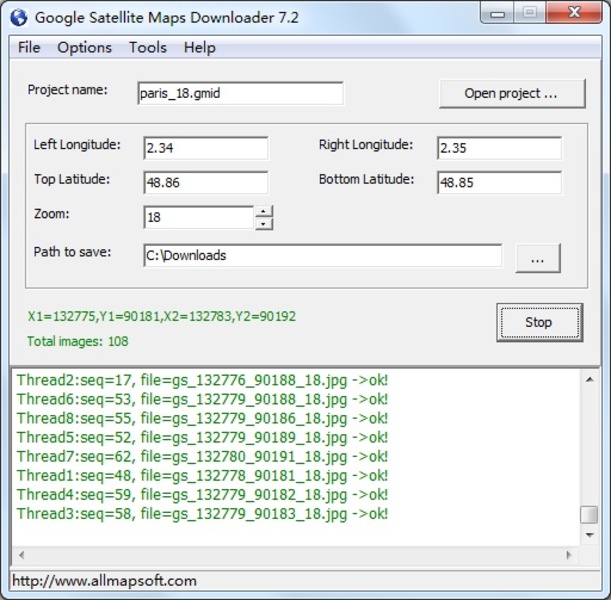
Task: Click the log scrollbar up arrow
Action: click(590, 379)
